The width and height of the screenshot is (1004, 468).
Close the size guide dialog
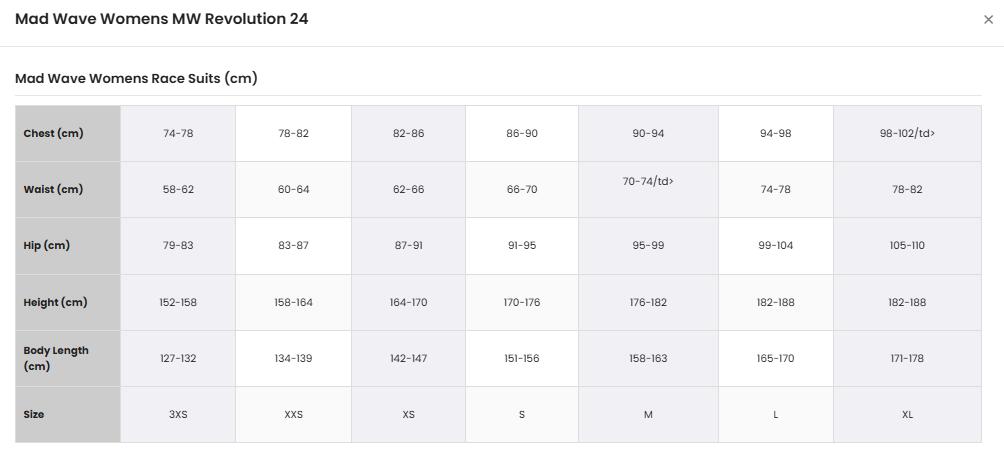(x=988, y=20)
